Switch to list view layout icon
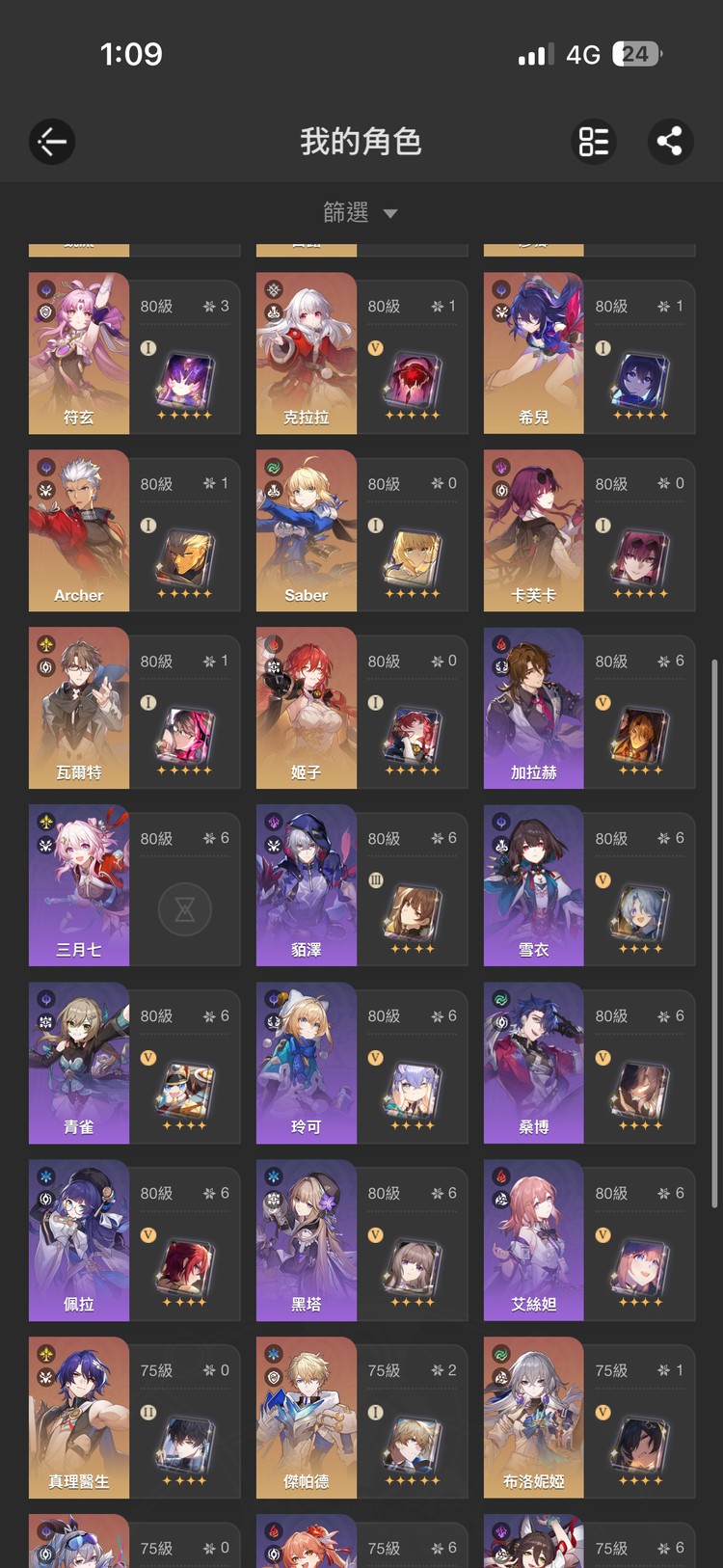Viewport: 723px width, 1568px height. 594,142
